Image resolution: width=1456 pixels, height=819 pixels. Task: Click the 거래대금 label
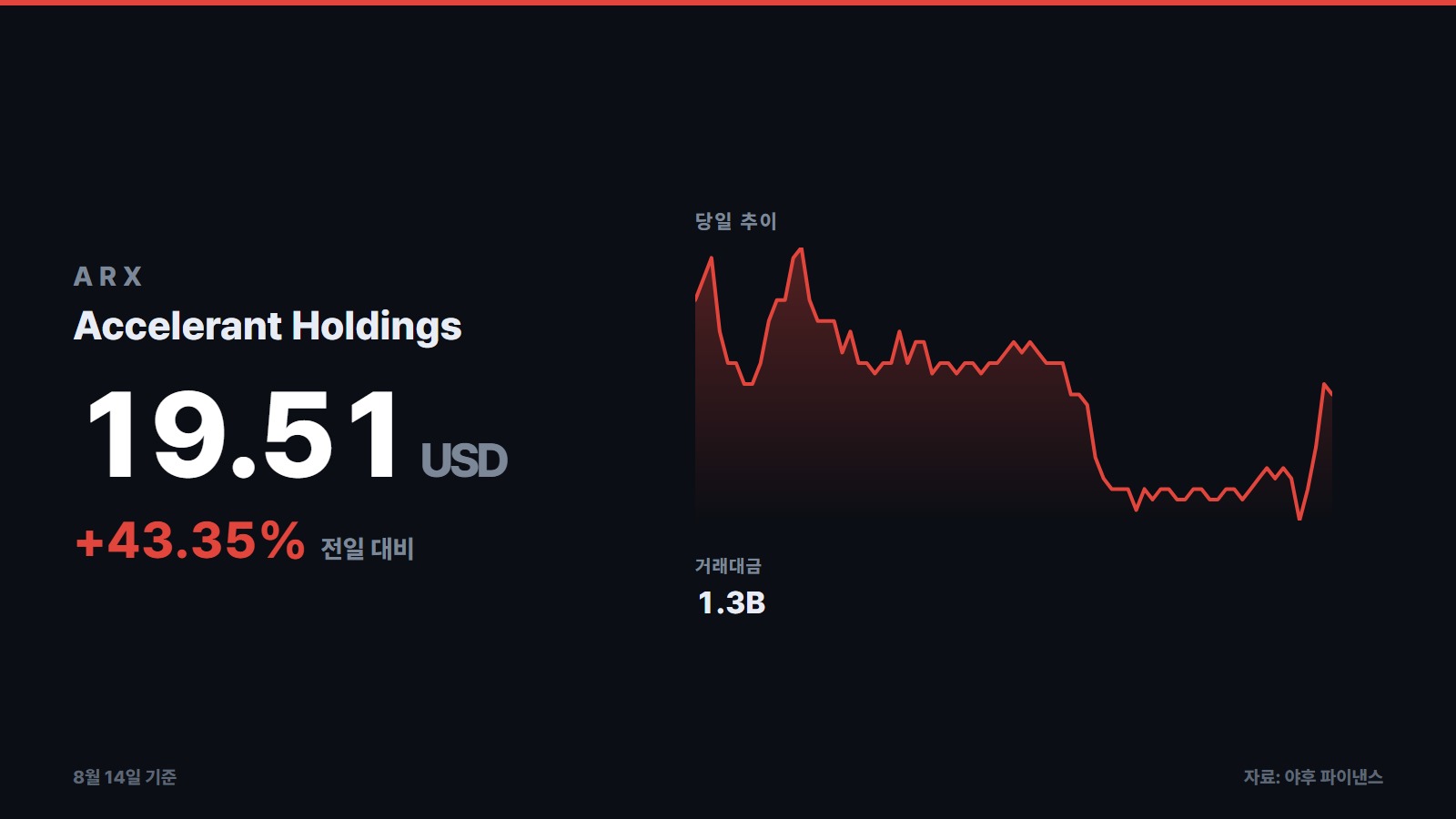tap(728, 566)
